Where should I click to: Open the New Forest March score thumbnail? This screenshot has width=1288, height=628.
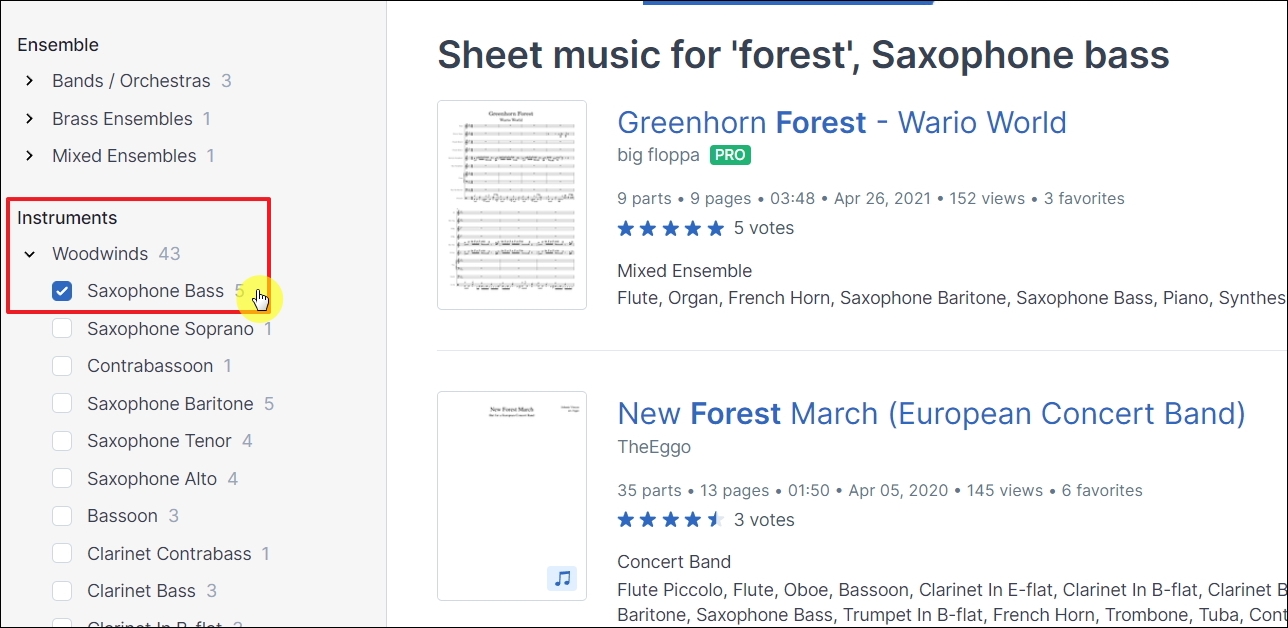[x=512, y=496]
